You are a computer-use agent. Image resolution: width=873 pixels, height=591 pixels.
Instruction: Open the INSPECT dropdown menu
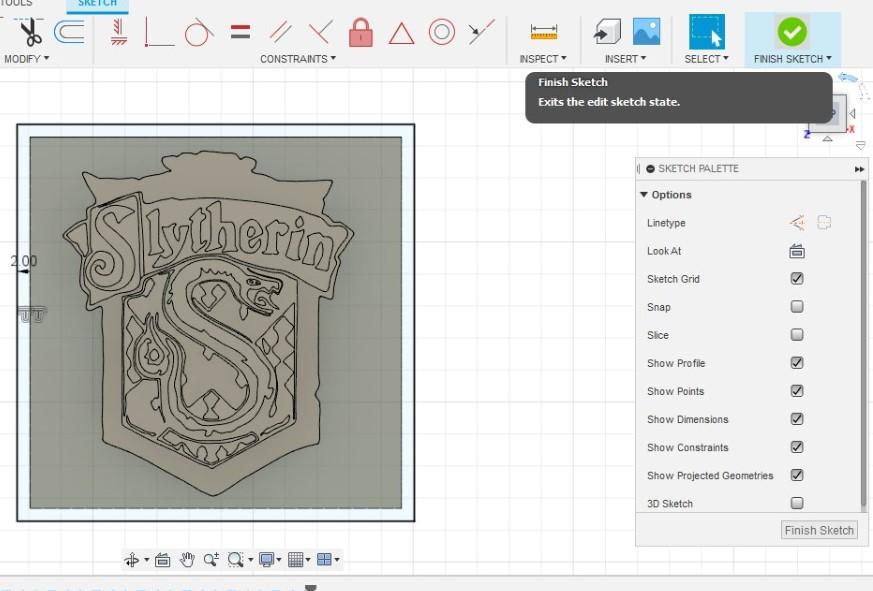click(x=543, y=58)
